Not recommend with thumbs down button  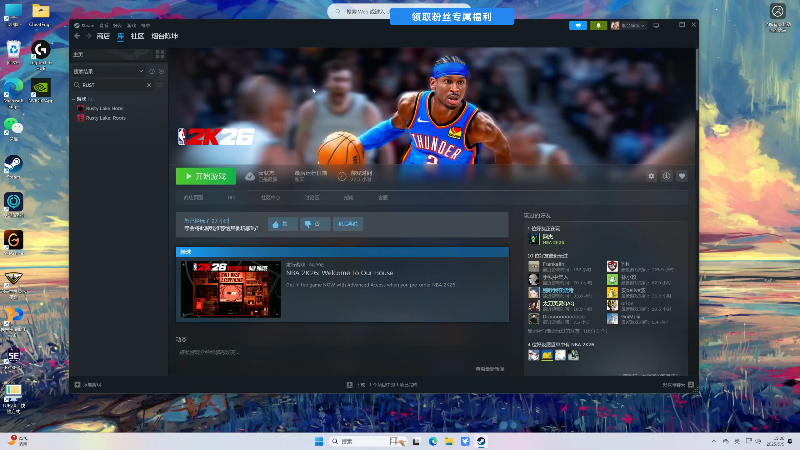[315, 224]
